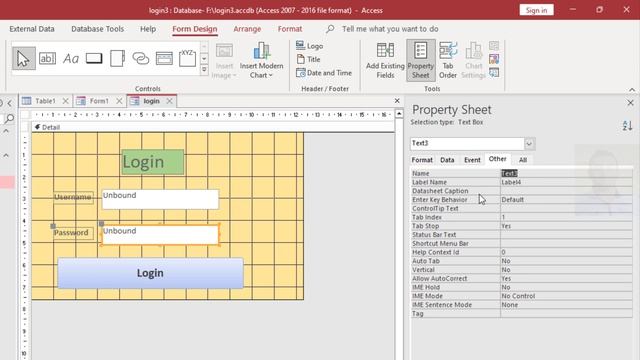
Task: Open the Database Tools ribbon tab
Action: tap(98, 29)
